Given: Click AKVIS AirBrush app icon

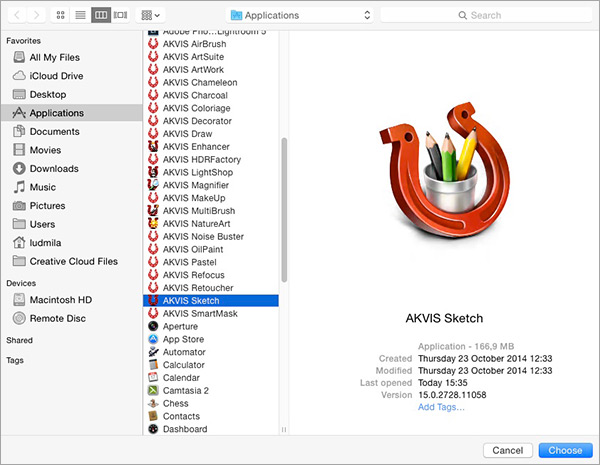Looking at the screenshot, I should pyautogui.click(x=153, y=44).
